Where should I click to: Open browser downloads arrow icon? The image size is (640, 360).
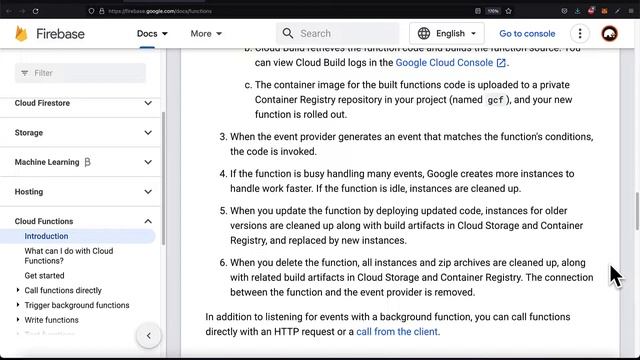(578, 11)
